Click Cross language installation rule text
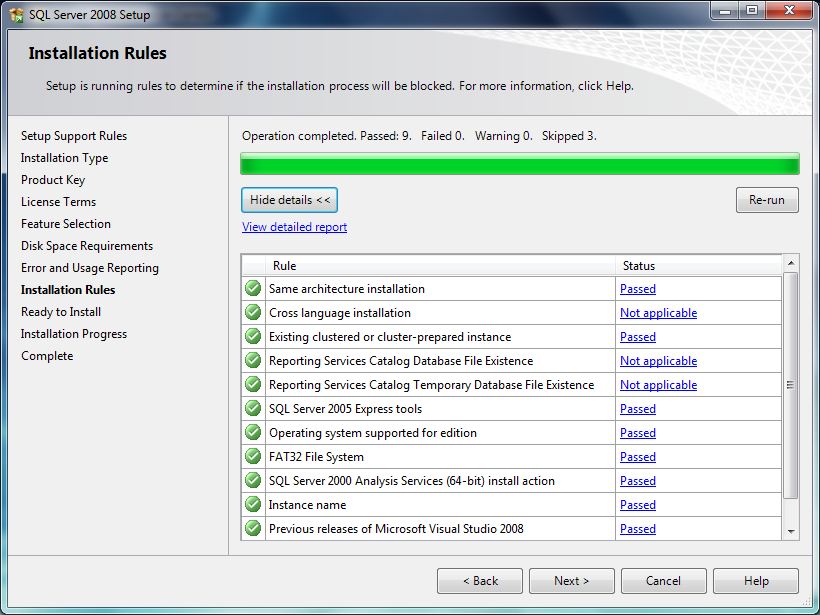Image resolution: width=820 pixels, height=615 pixels. click(x=340, y=313)
